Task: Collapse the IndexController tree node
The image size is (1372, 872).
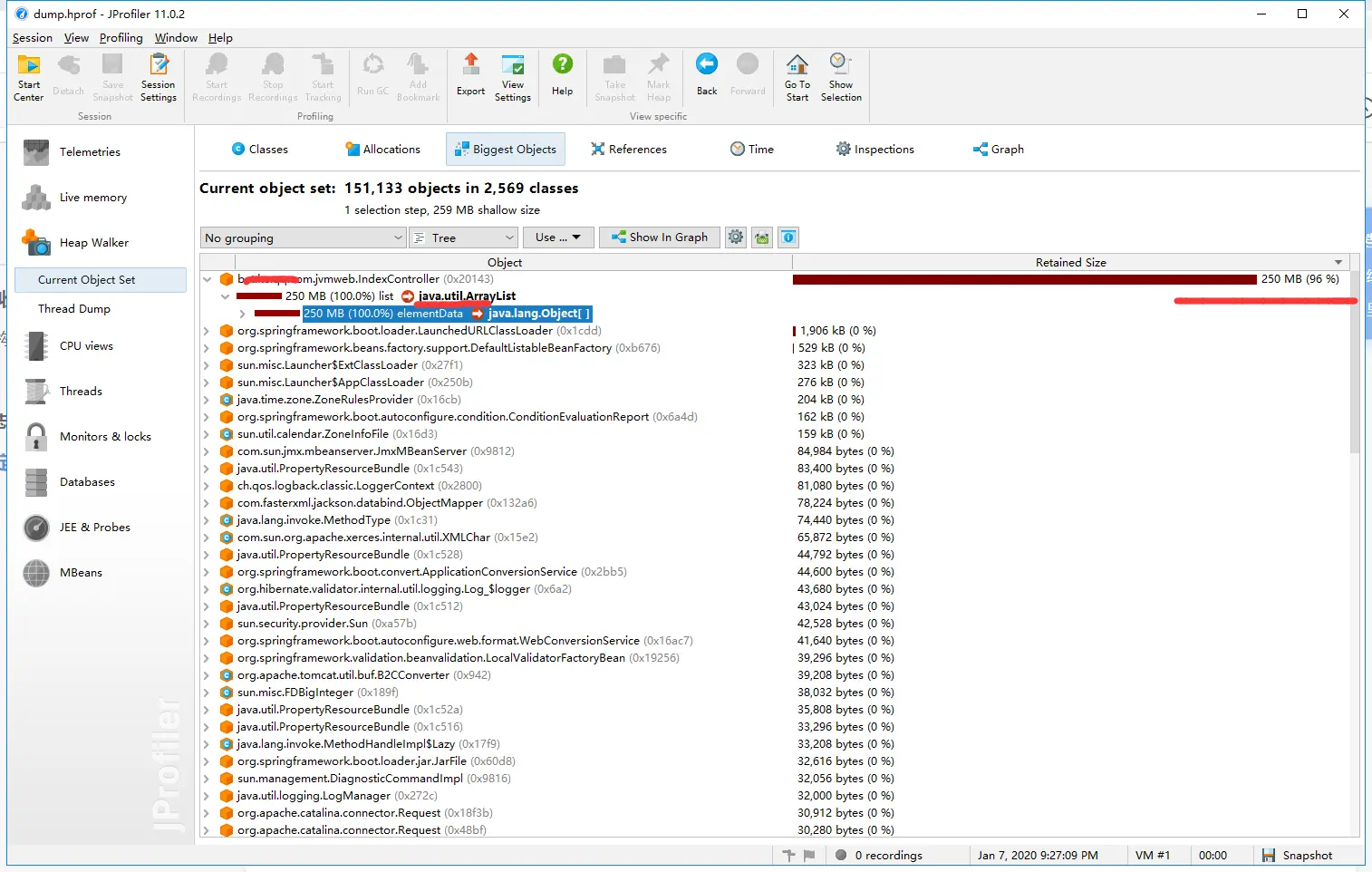Action: click(x=208, y=279)
